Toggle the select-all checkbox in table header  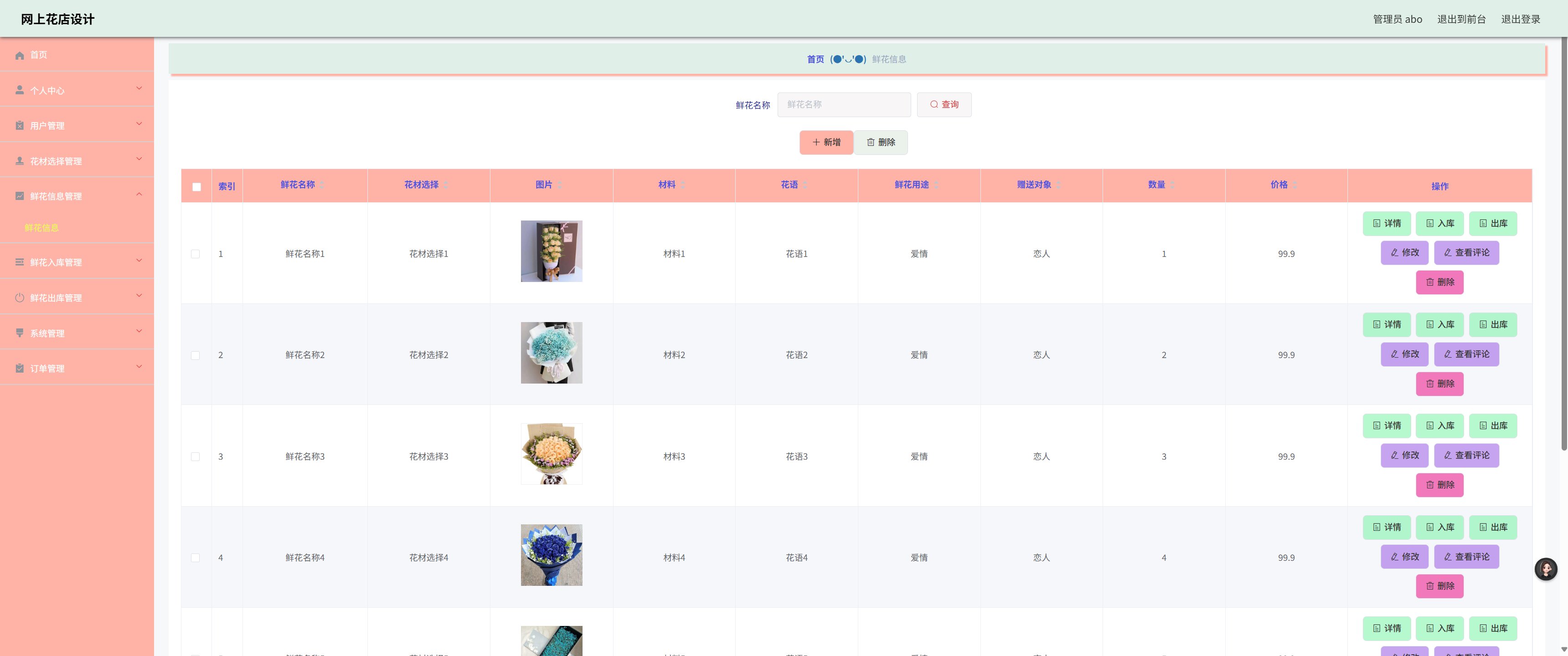(196, 187)
